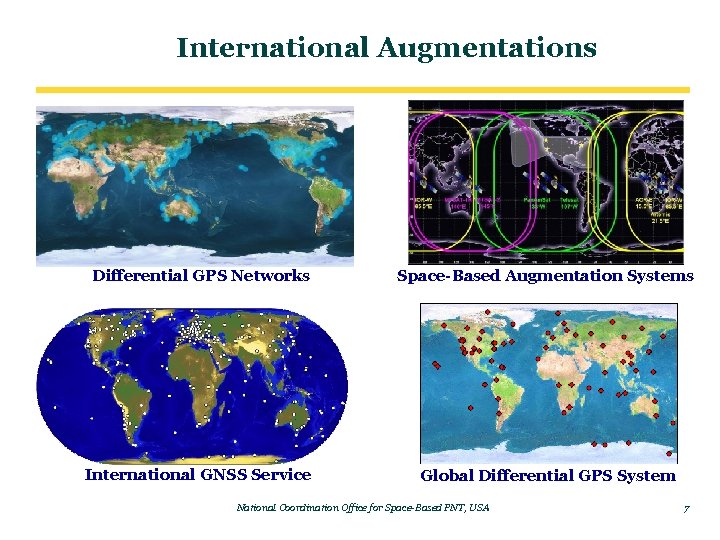Click the National Coordination Office footer text

pyautogui.click(x=363, y=507)
